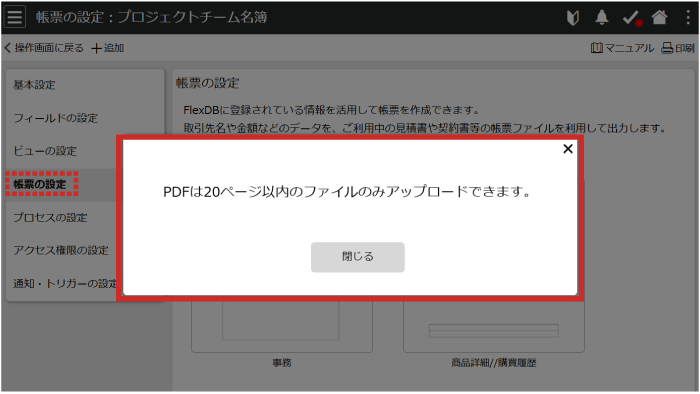Screen dimensions: 700x394
Task: Click the PDFは20ページ以内 message text
Action: (347, 192)
